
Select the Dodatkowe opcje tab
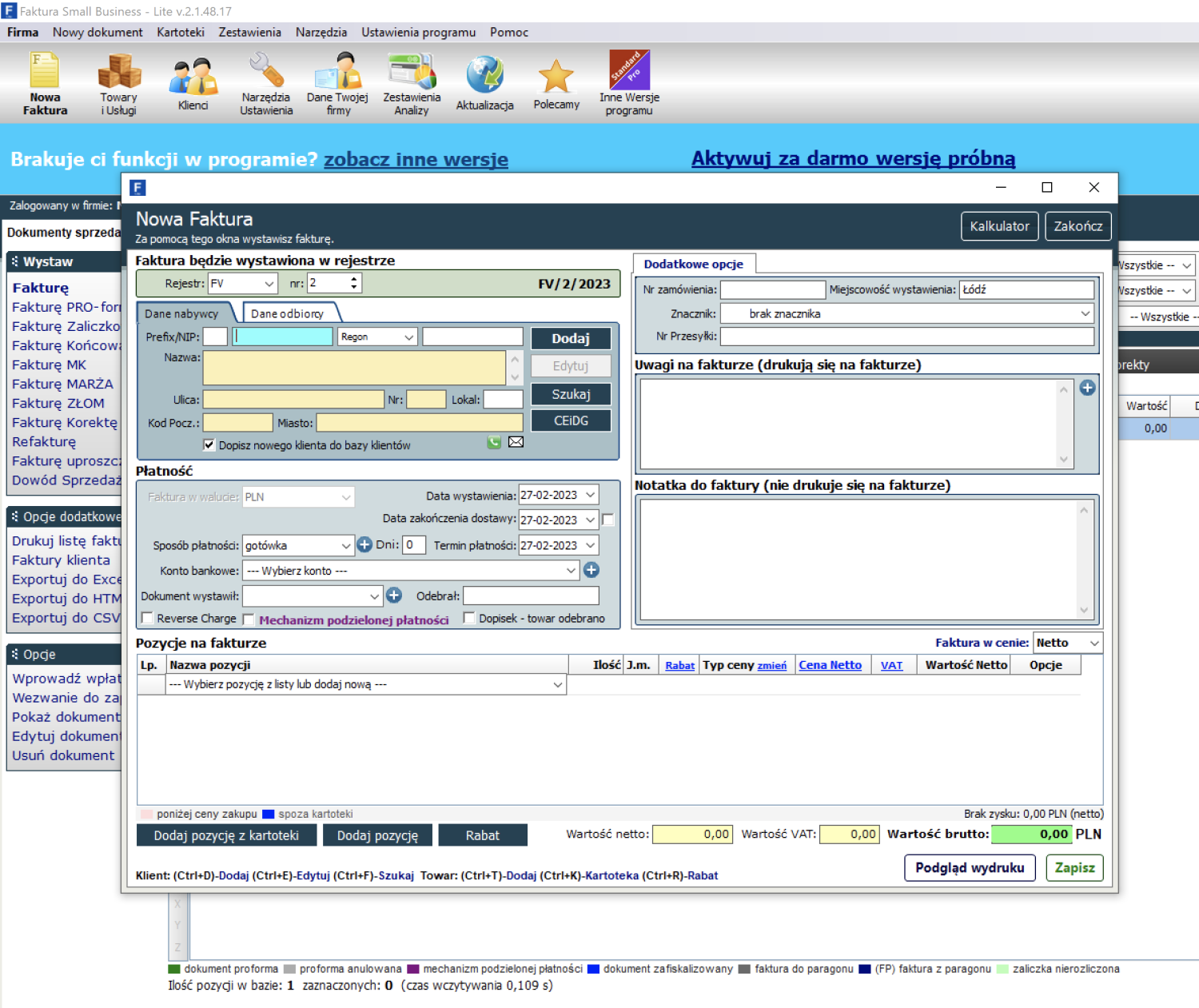click(x=694, y=264)
